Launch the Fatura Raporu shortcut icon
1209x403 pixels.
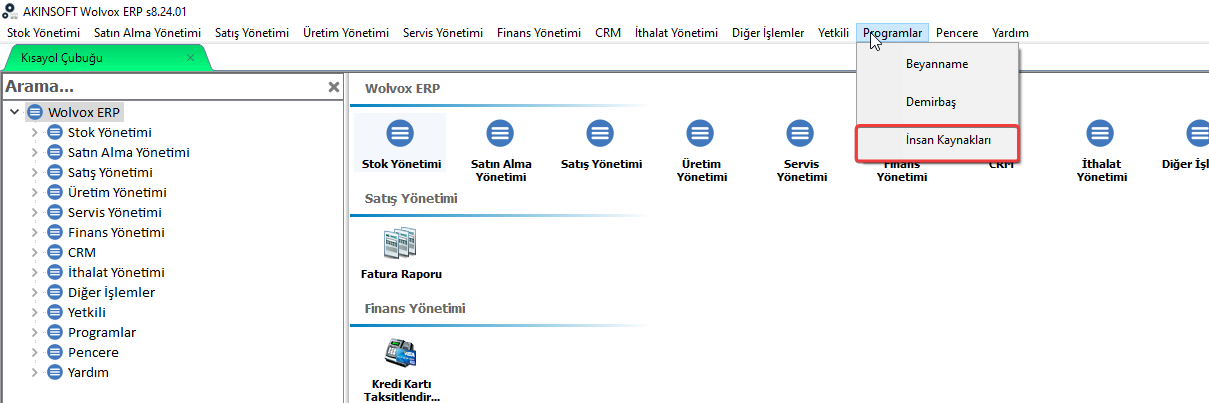coord(400,243)
